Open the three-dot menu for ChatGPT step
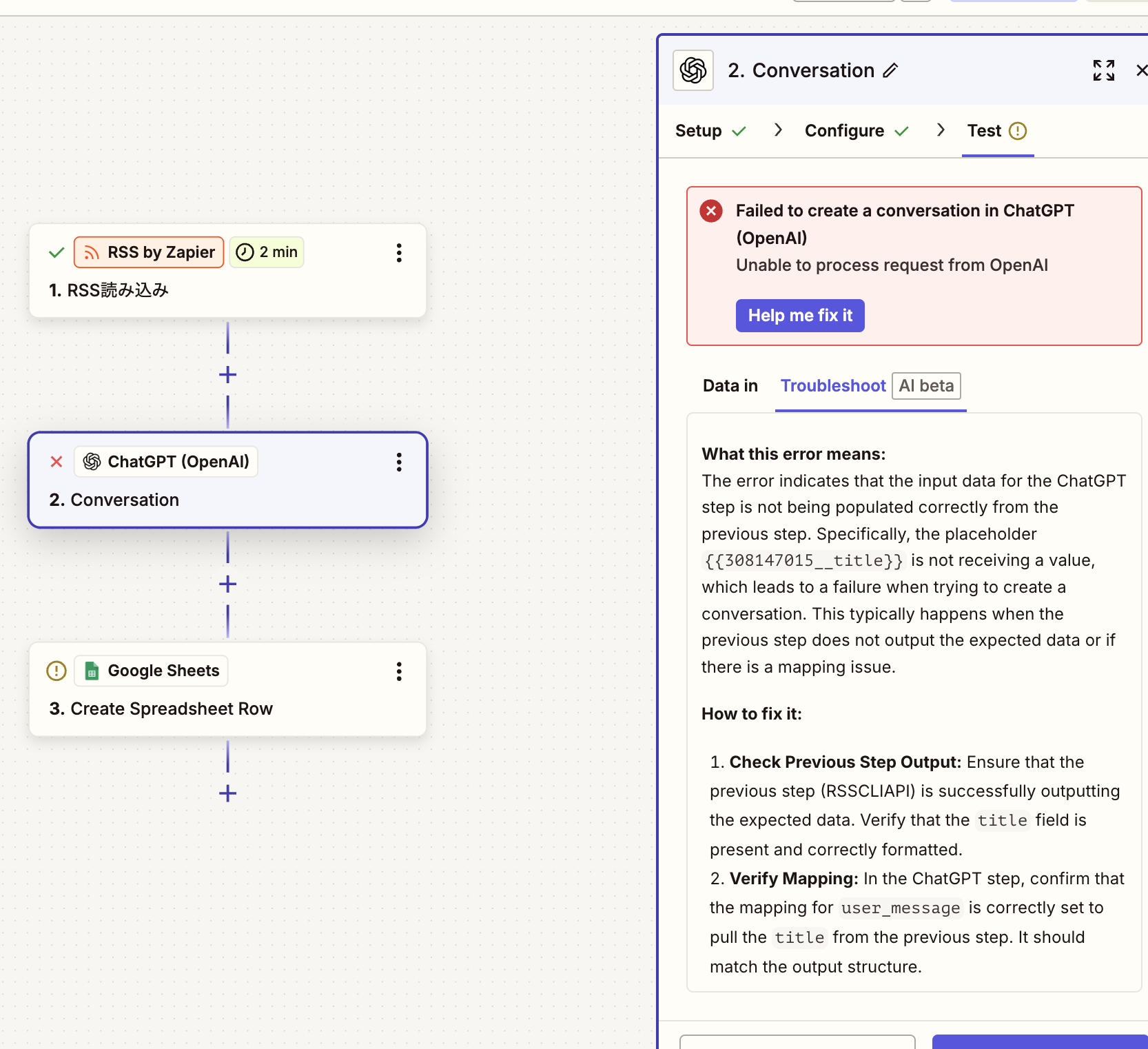Viewport: 1148px width, 1049px height. click(x=399, y=462)
